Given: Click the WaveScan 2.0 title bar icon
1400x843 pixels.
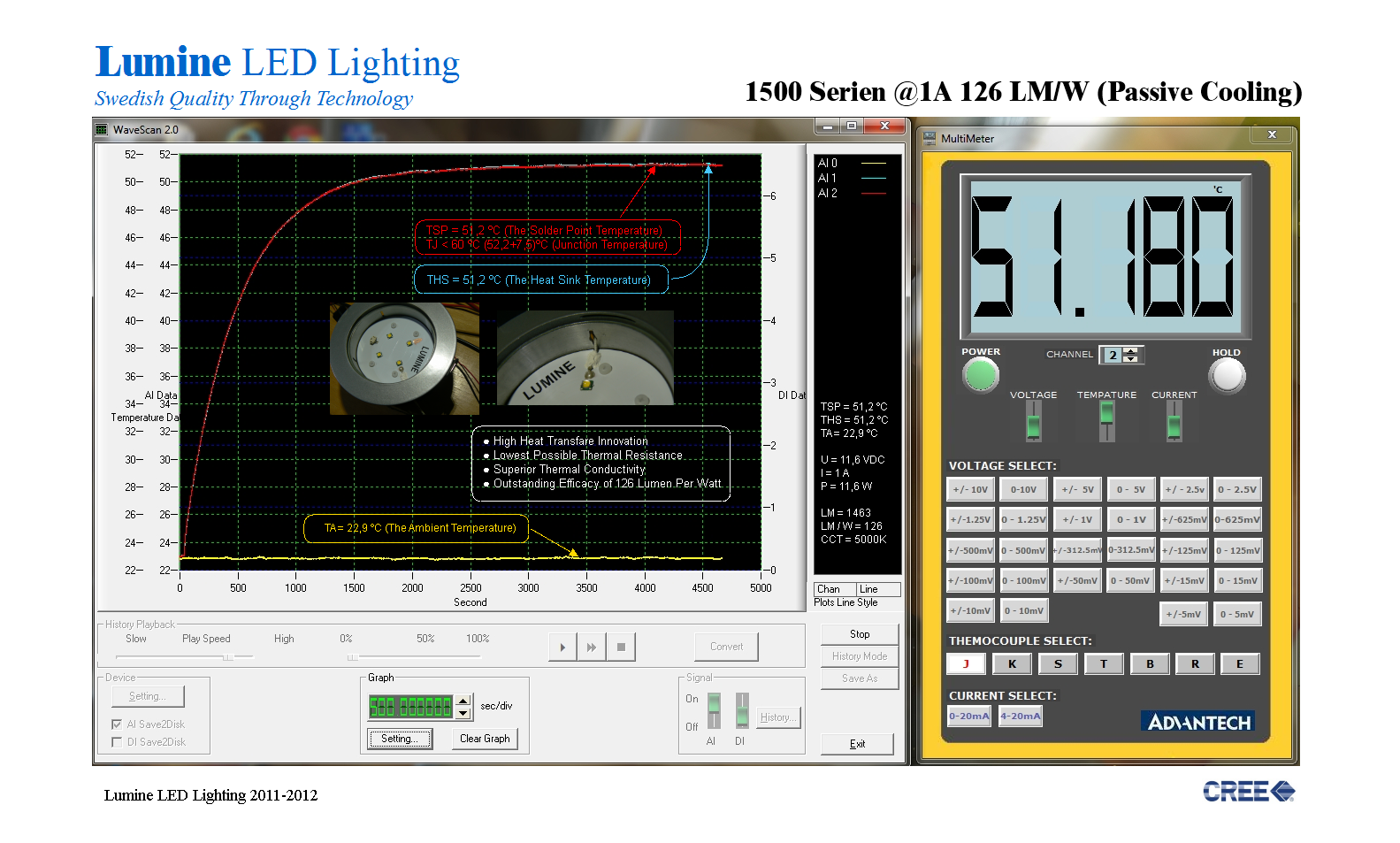Looking at the screenshot, I should (x=102, y=130).
